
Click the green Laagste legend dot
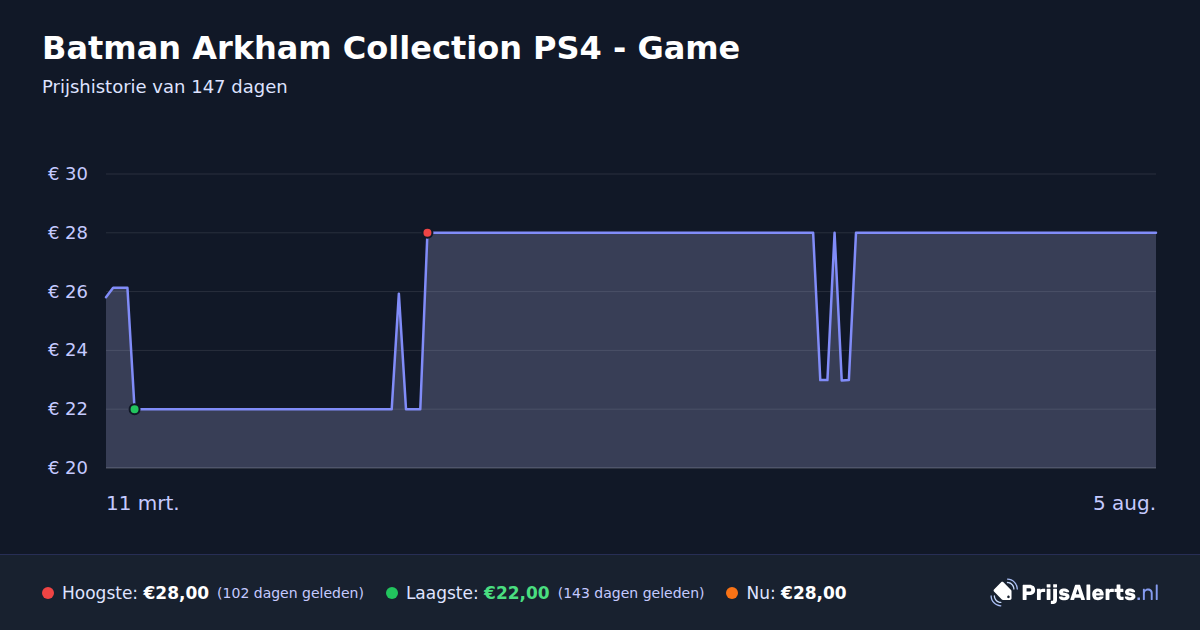point(392,593)
